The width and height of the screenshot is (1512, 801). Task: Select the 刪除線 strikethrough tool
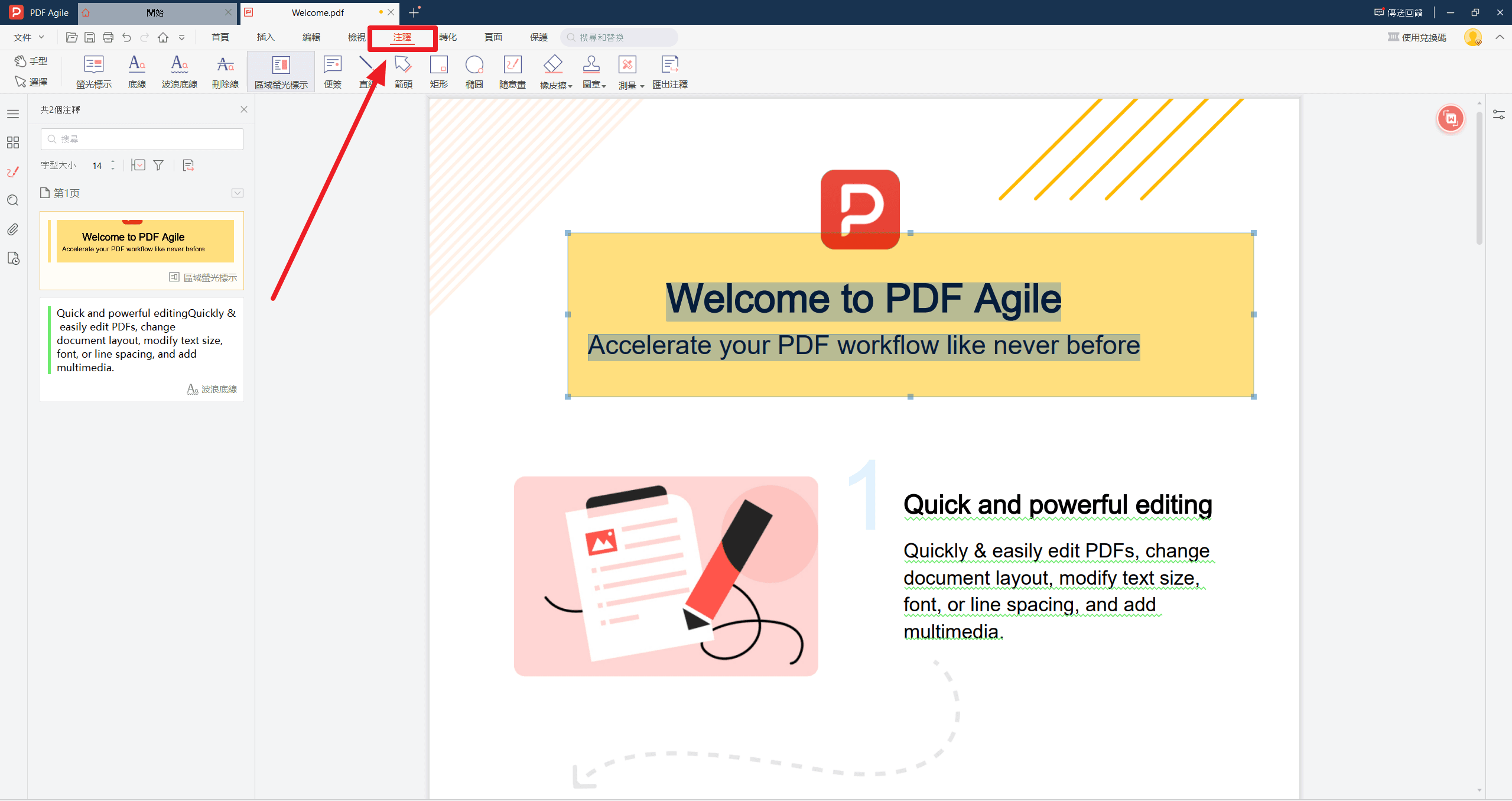225,72
